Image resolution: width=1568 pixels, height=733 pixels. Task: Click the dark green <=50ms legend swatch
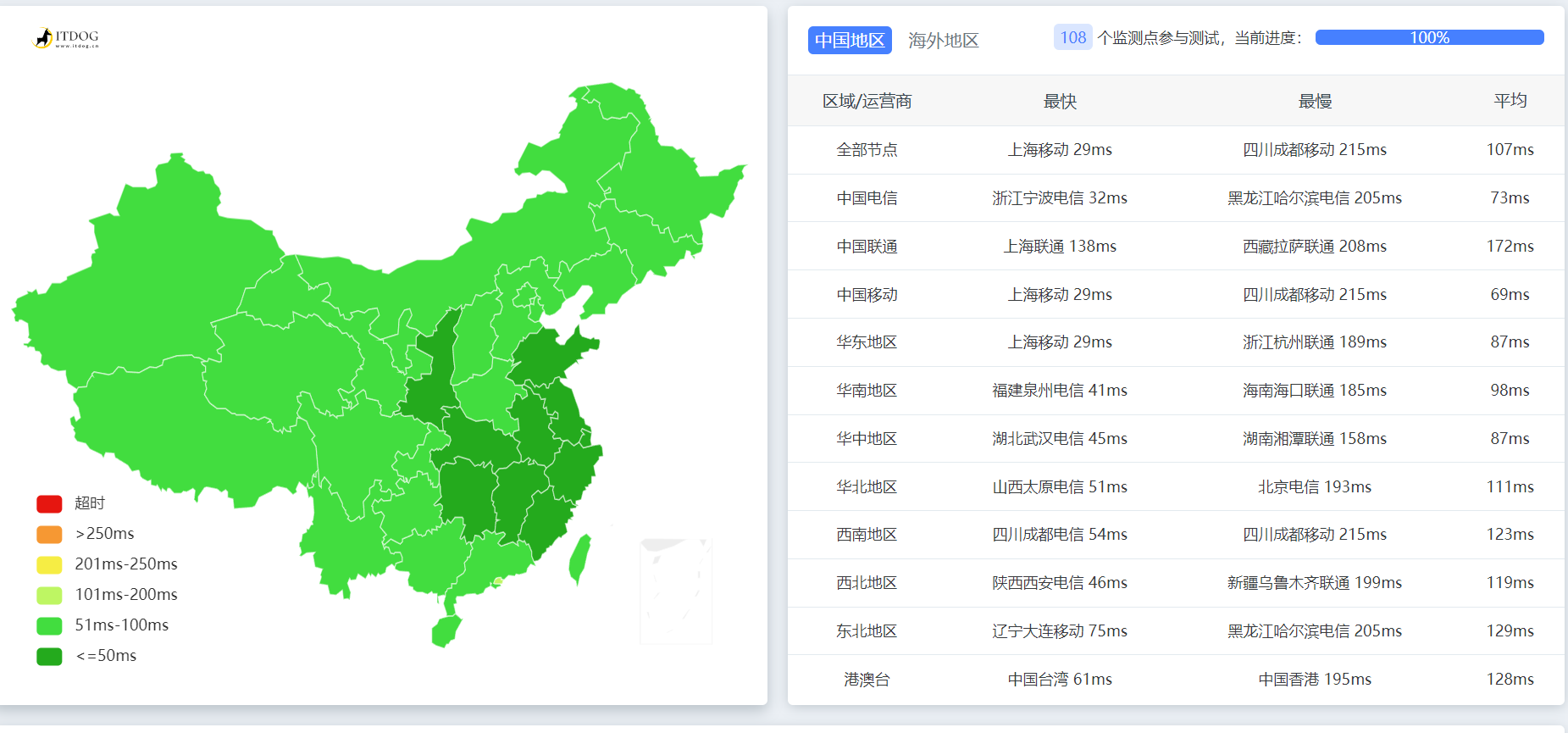pyautogui.click(x=49, y=657)
